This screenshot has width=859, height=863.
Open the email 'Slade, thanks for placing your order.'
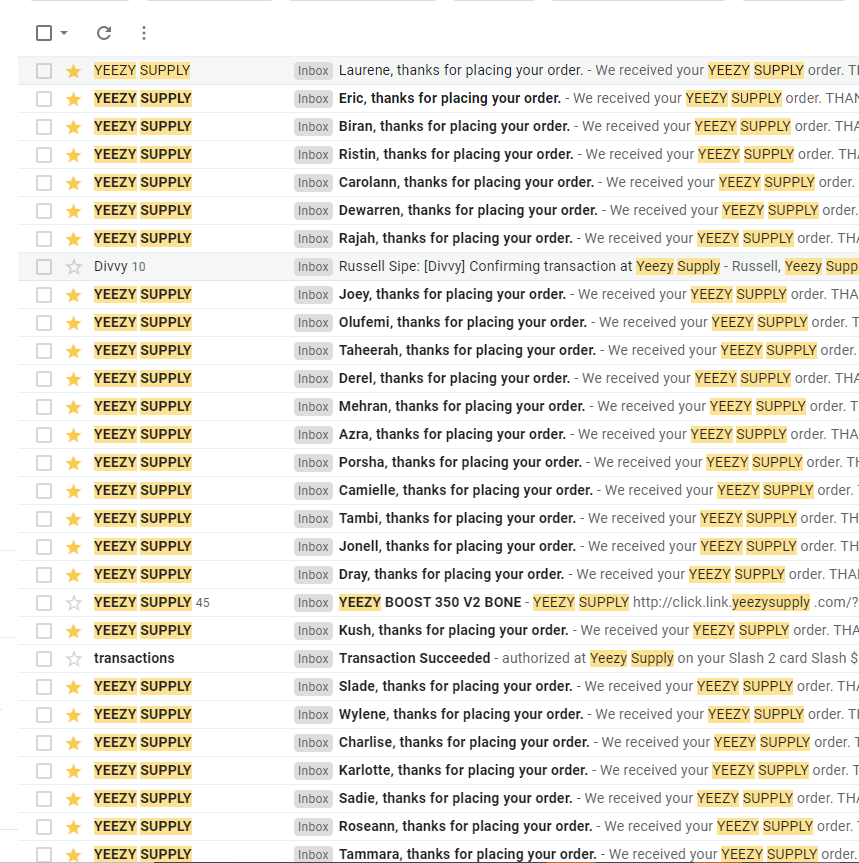pyautogui.click(x=456, y=686)
